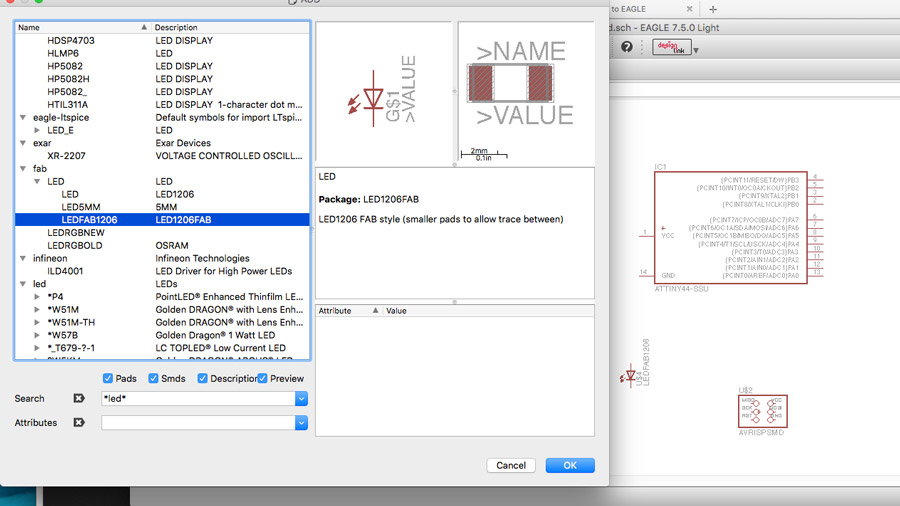Select the HDSP4703 row
The width and height of the screenshot is (900, 506).
pyautogui.click(x=162, y=40)
